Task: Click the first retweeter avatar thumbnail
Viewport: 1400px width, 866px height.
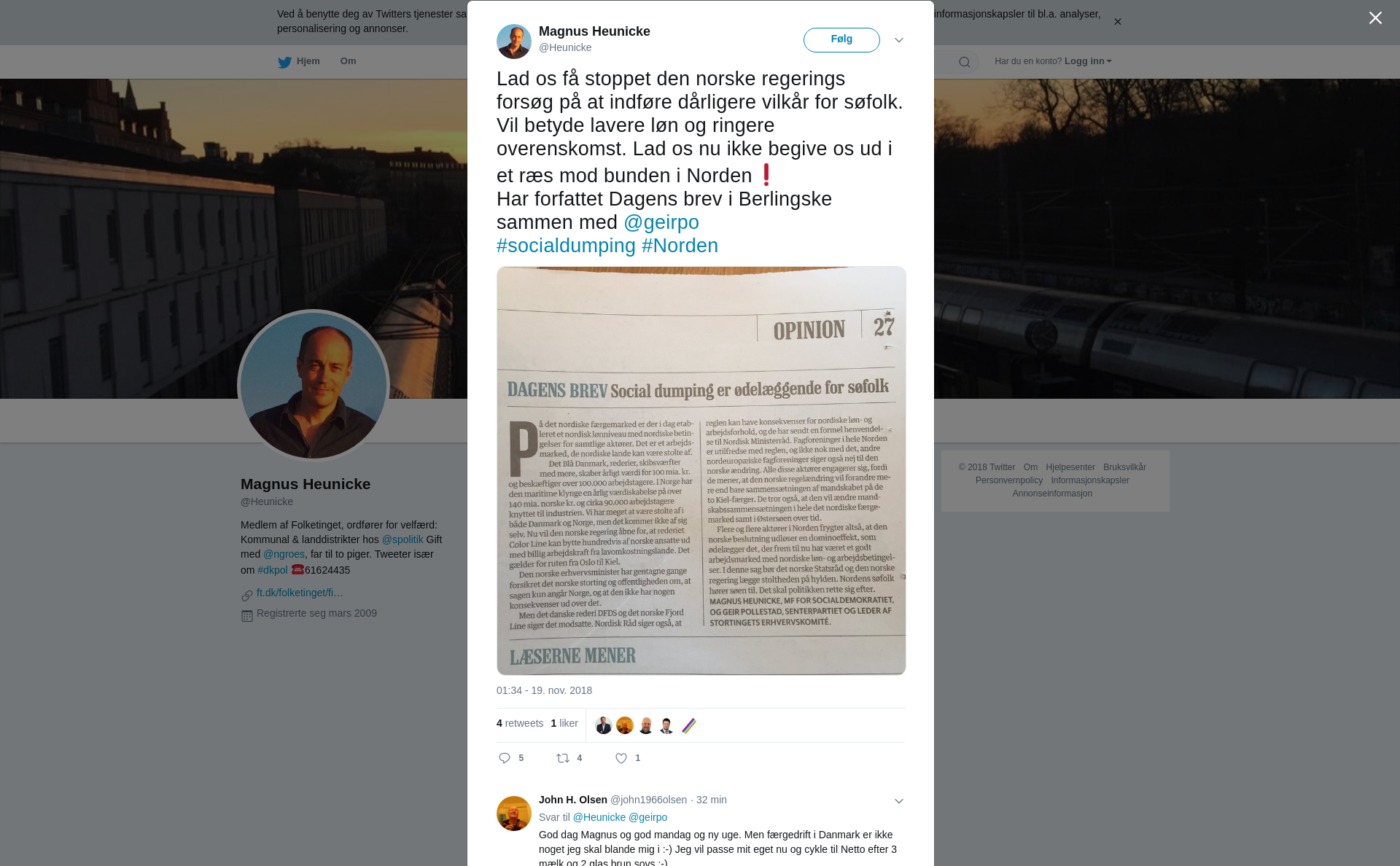Action: point(603,725)
